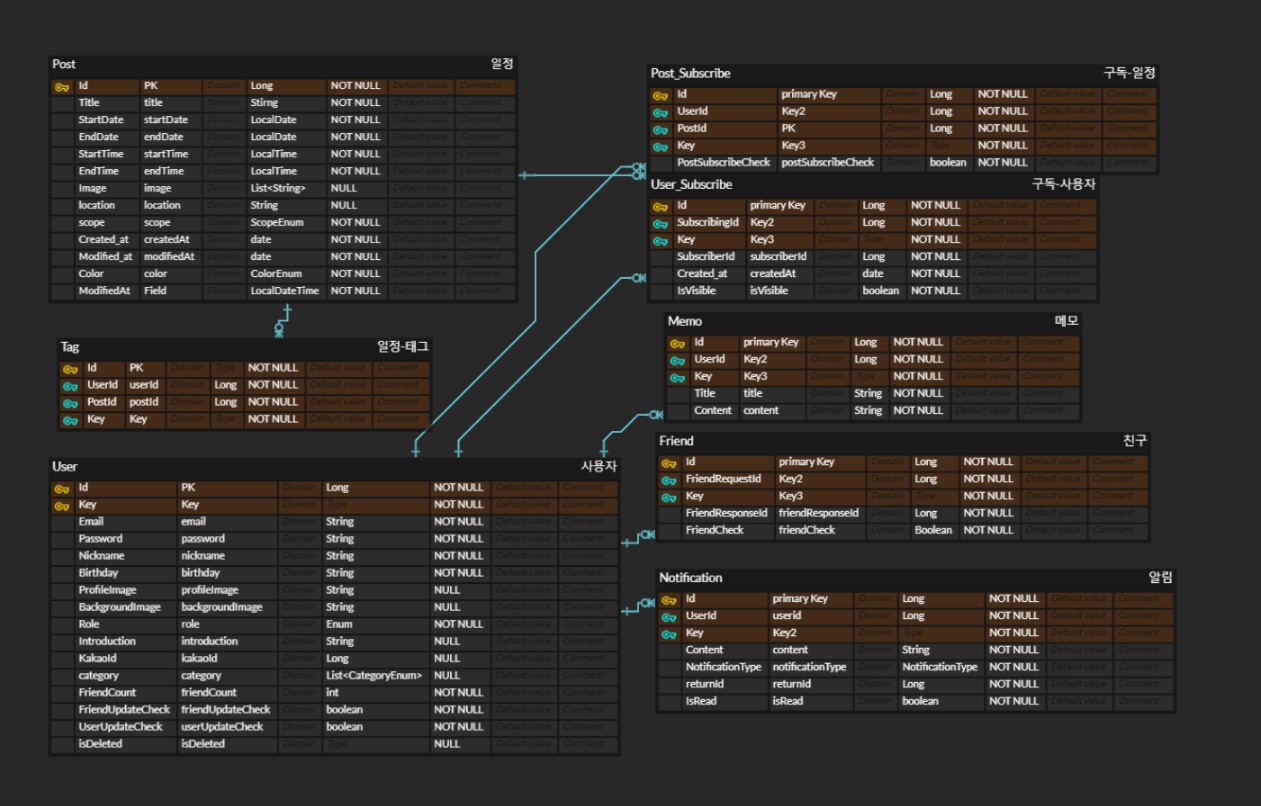Click the 'Boolean' type in Friend table
Image resolution: width=1261 pixels, height=806 pixels.
pos(933,530)
